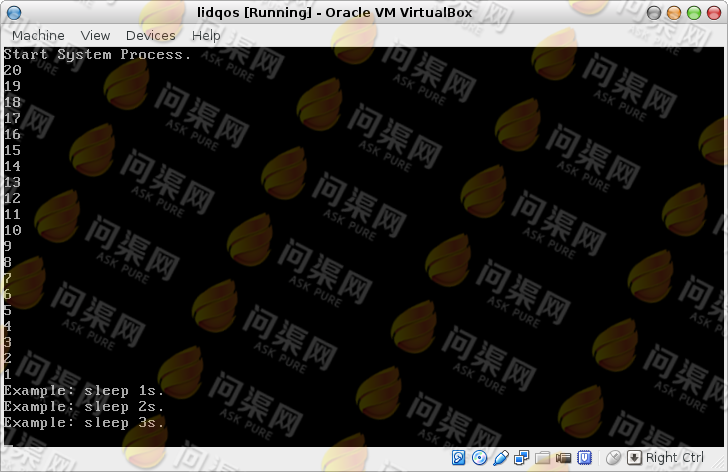Click the keyboard capture arrow icon
This screenshot has height=472, width=728.
634,458
